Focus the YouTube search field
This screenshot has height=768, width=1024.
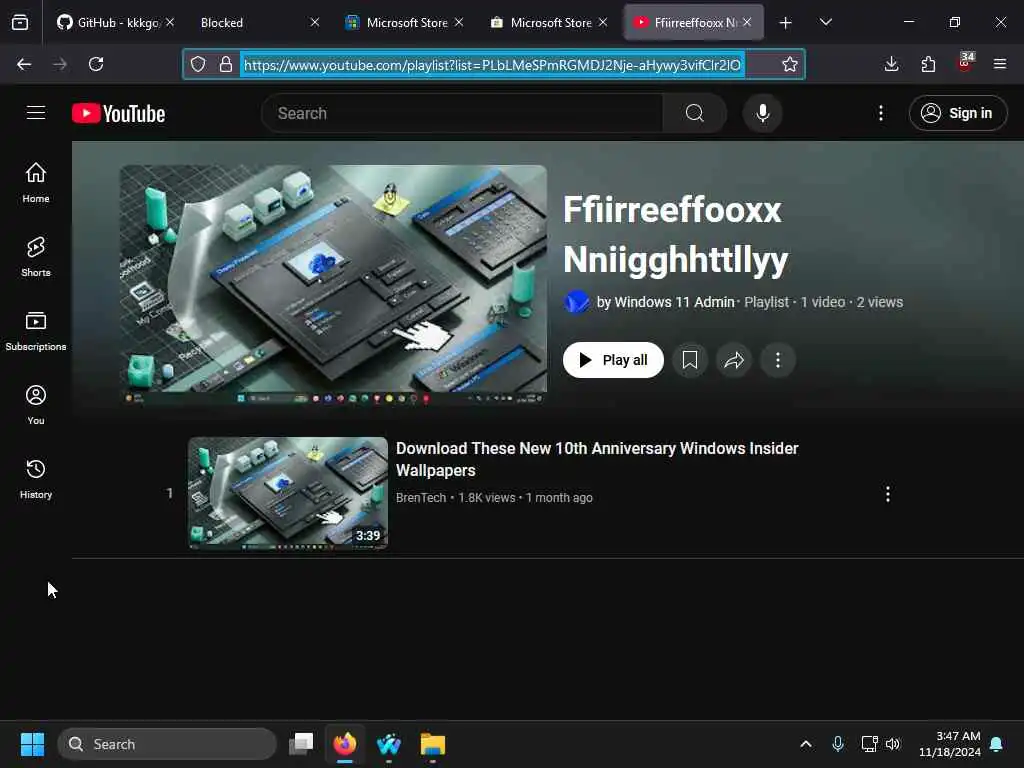point(462,113)
